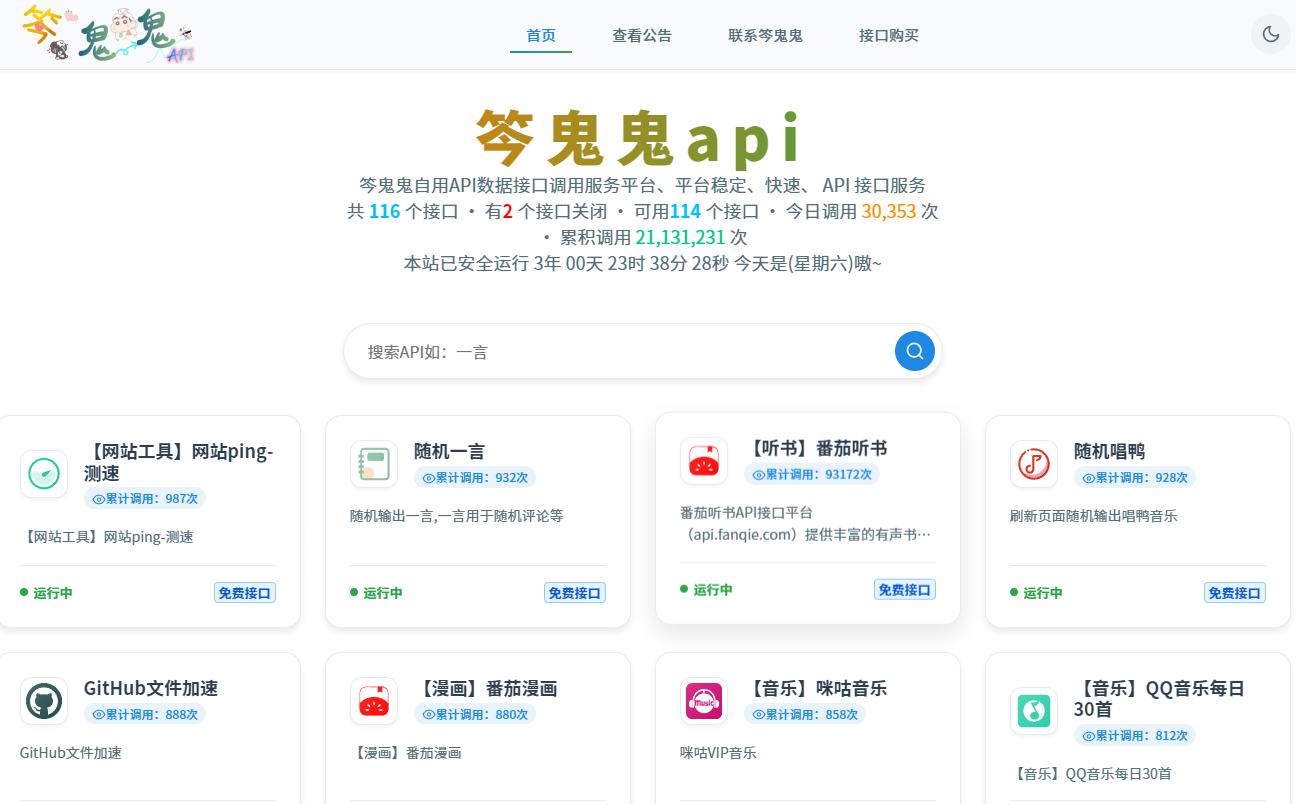
Task: Click description 咪咕VIP音乐
Action: click(x=718, y=753)
